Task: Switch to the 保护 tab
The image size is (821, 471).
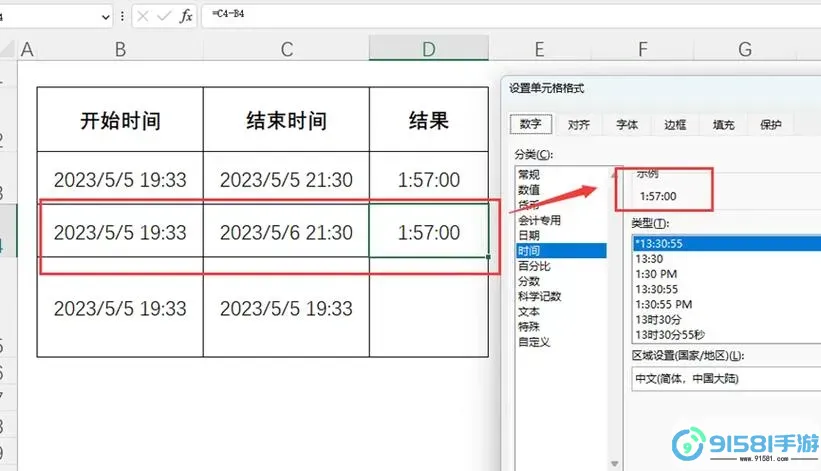Action: click(771, 125)
